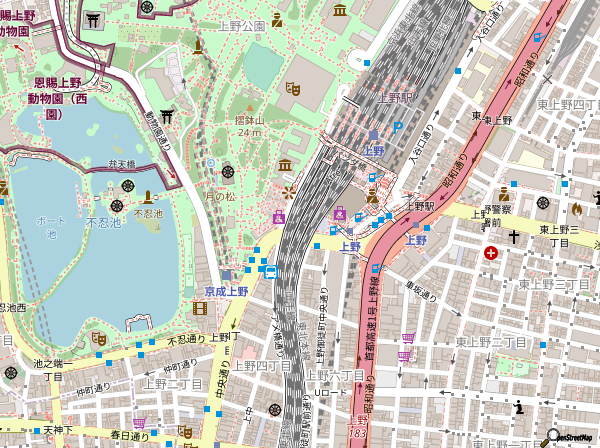Select police icon above 警察署前 label

tap(504, 194)
